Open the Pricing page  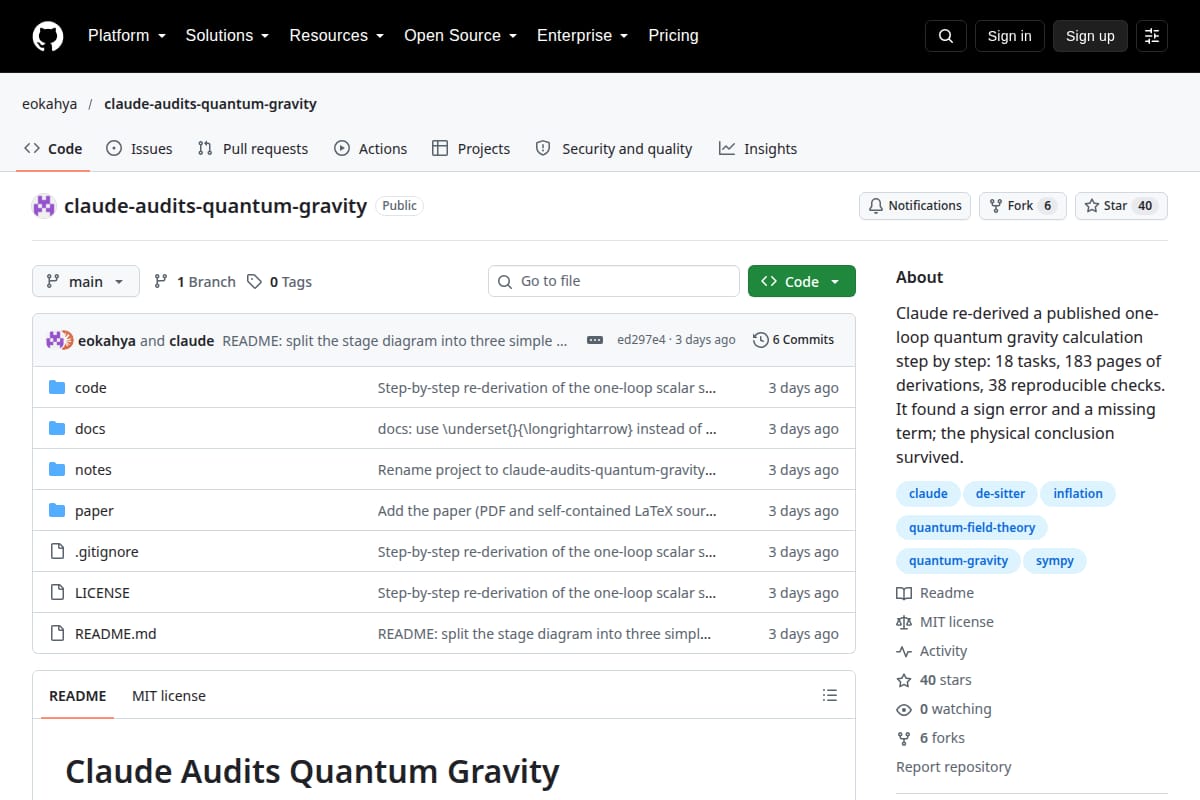pyautogui.click(x=673, y=36)
